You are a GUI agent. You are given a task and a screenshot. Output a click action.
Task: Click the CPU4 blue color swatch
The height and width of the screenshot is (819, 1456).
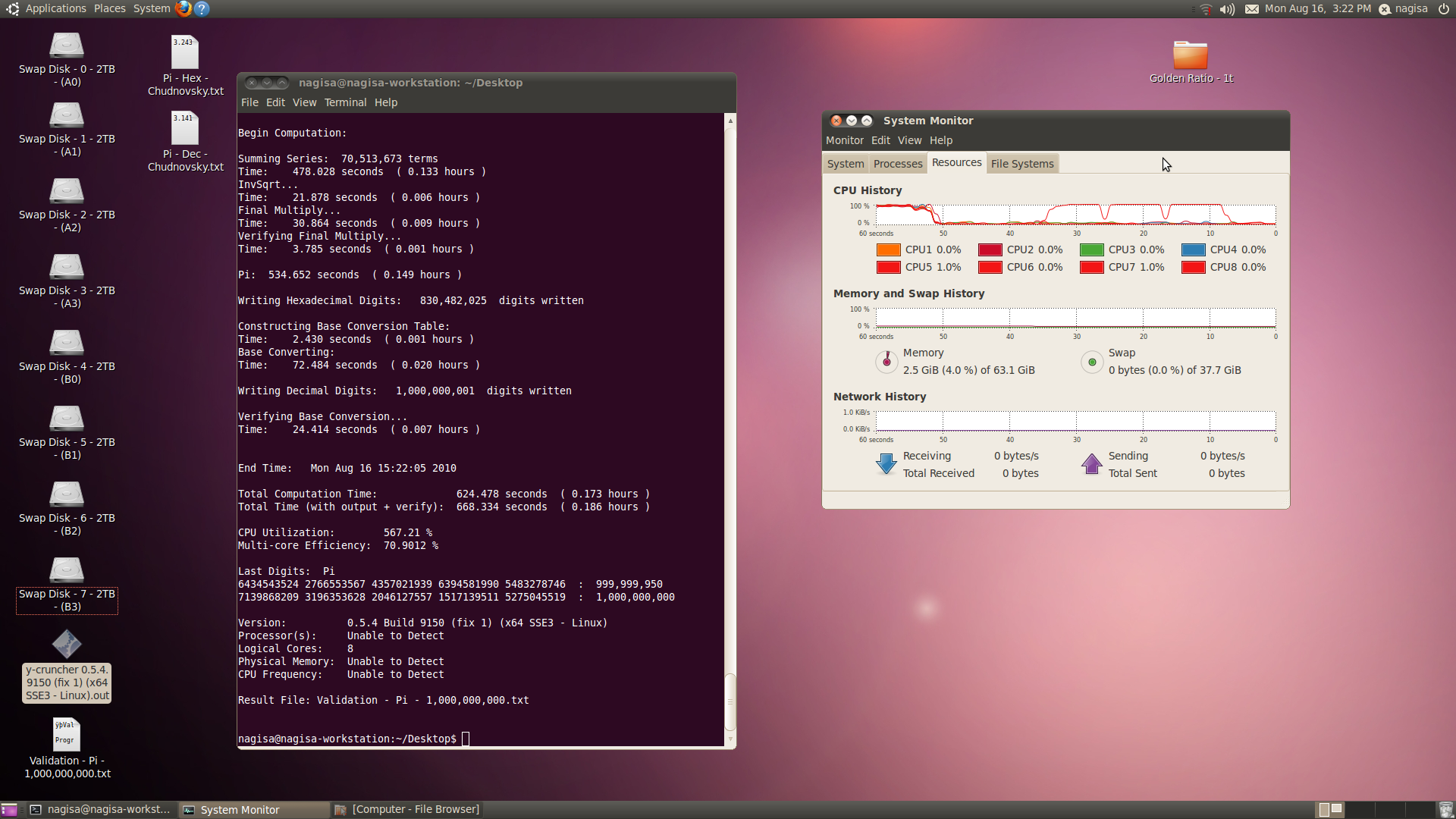point(1193,249)
